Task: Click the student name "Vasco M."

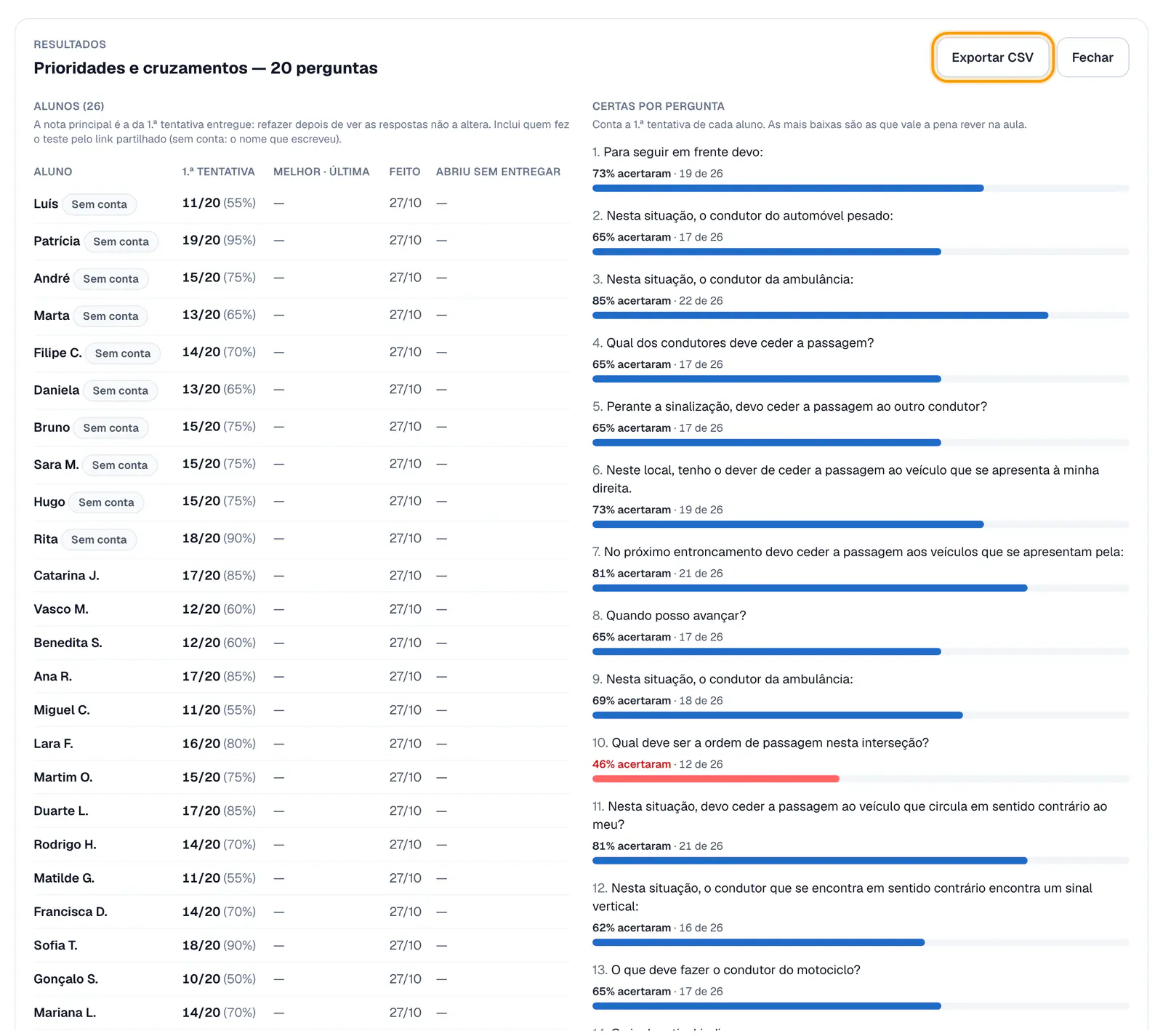Action: tap(61, 609)
